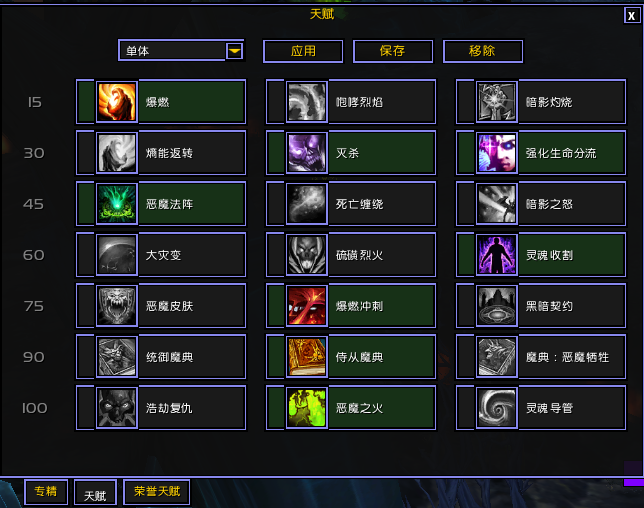Select the 爆燃 talent flame icon
Viewport: 644px width, 508px height.
tap(117, 102)
